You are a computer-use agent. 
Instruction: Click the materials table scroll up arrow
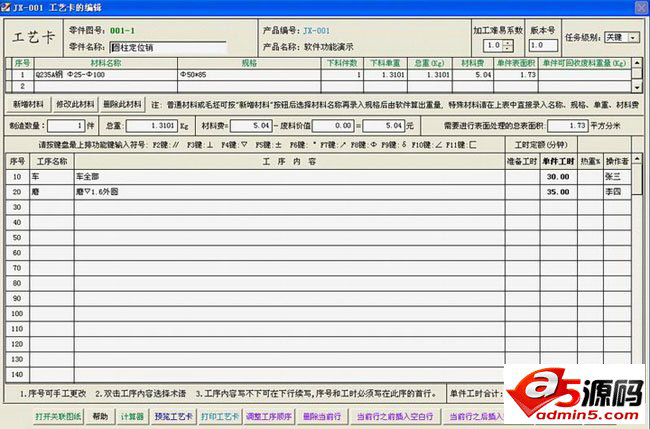coord(637,63)
